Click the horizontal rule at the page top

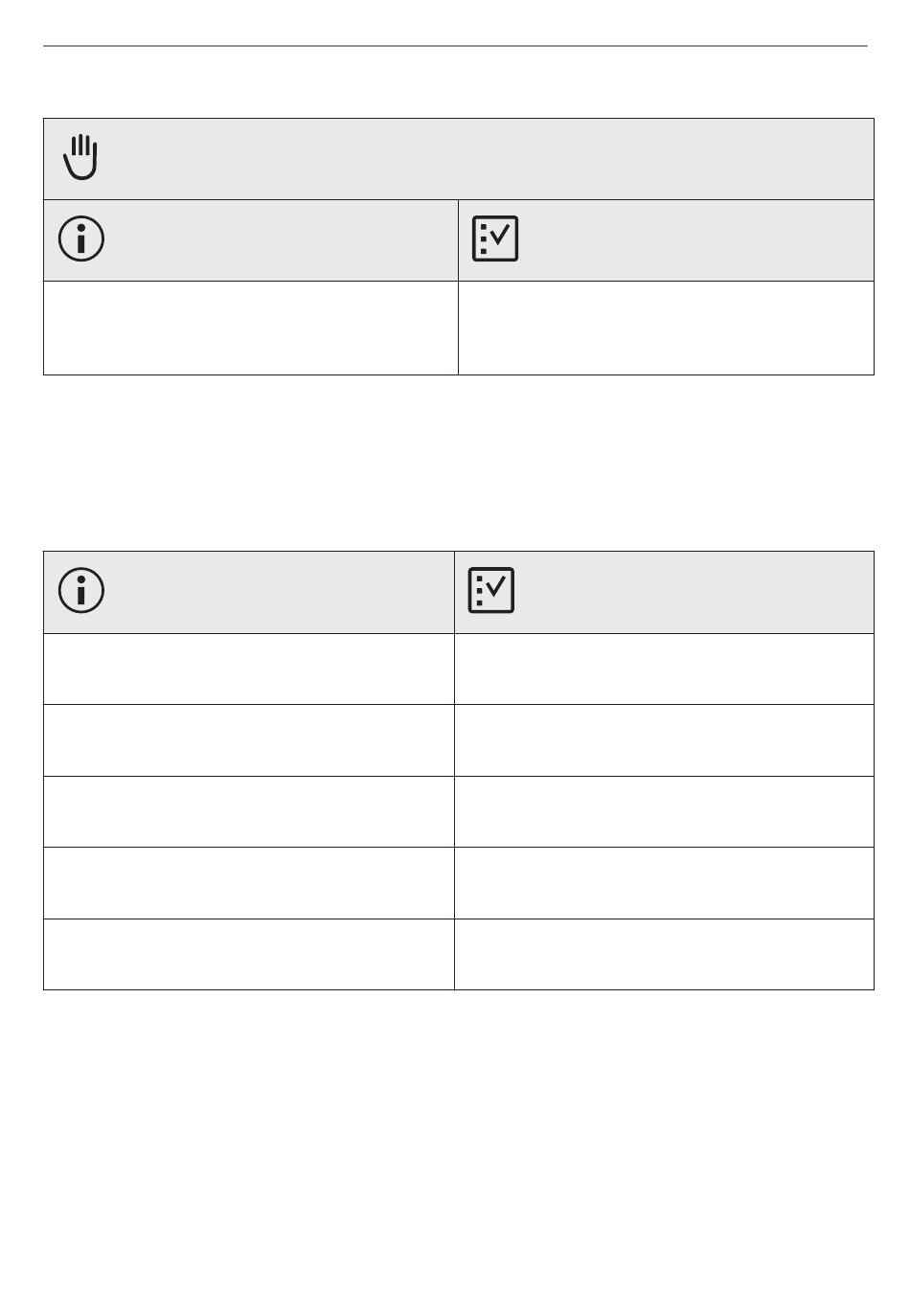click(455, 46)
